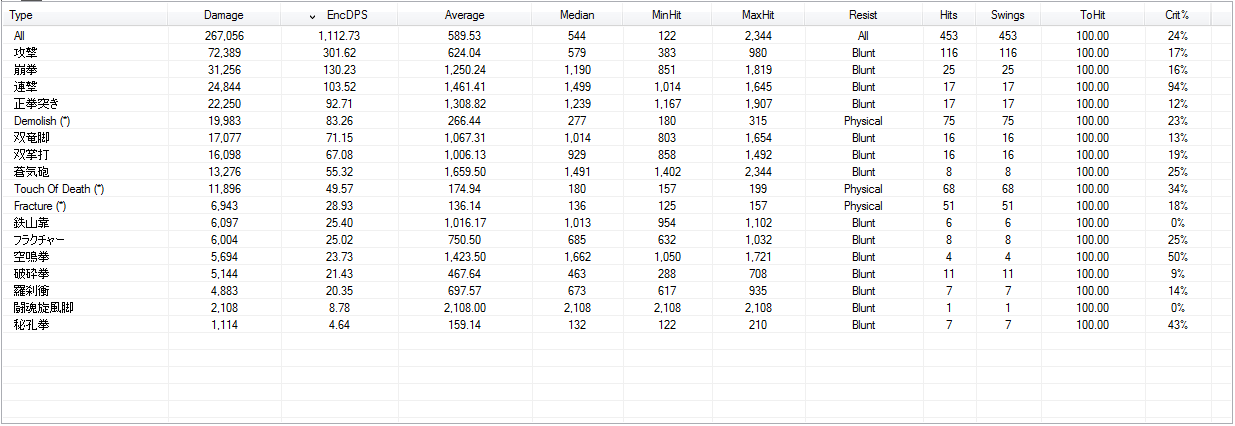1235x426 pixels.
Task: Click the Crit% column header
Action: 1177,16
